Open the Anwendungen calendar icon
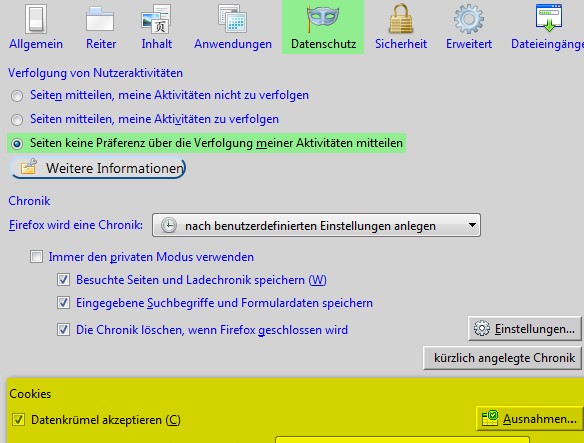Image resolution: width=584 pixels, height=443 pixels. coord(232,19)
